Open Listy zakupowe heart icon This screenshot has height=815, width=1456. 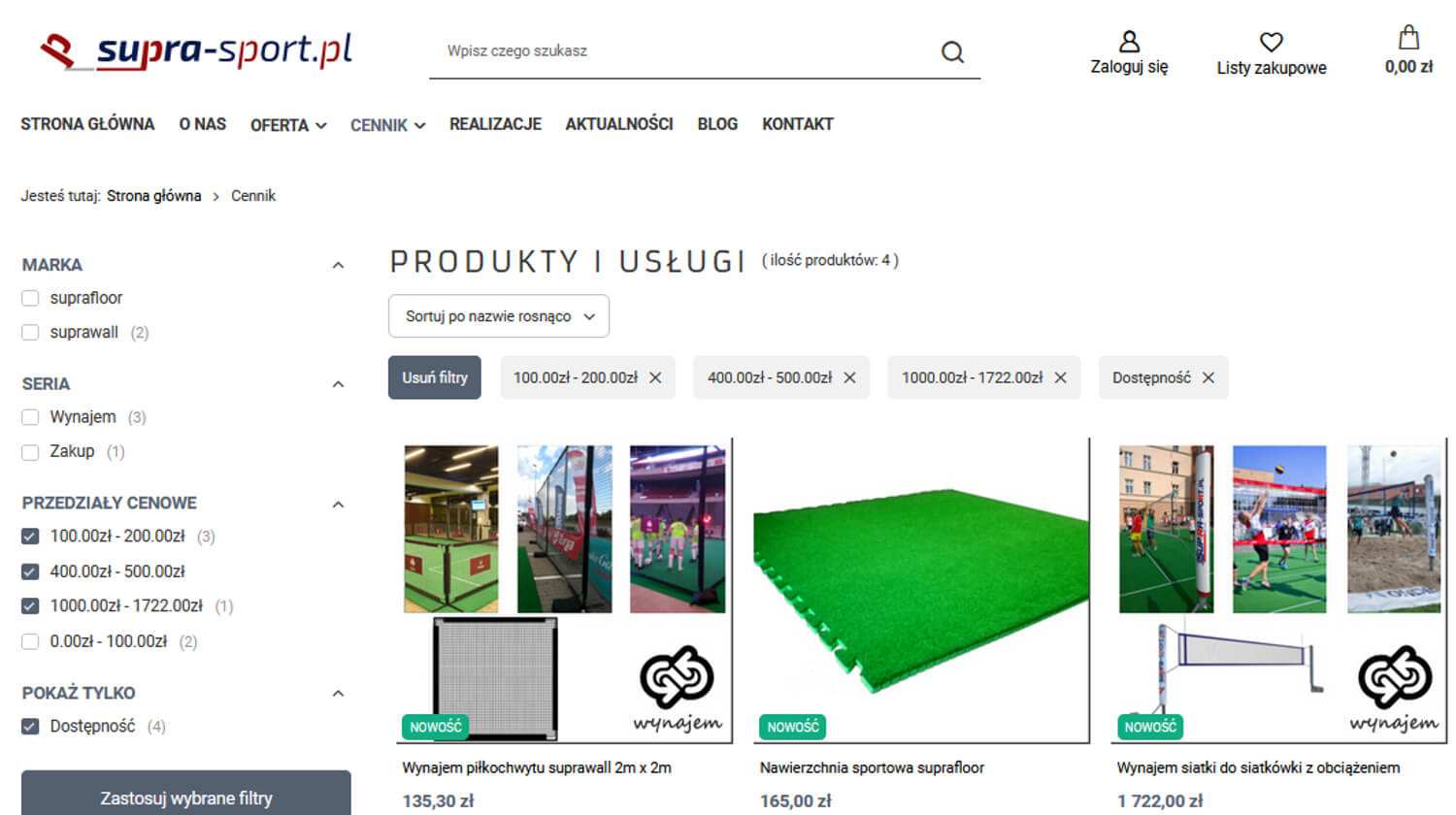1272,42
